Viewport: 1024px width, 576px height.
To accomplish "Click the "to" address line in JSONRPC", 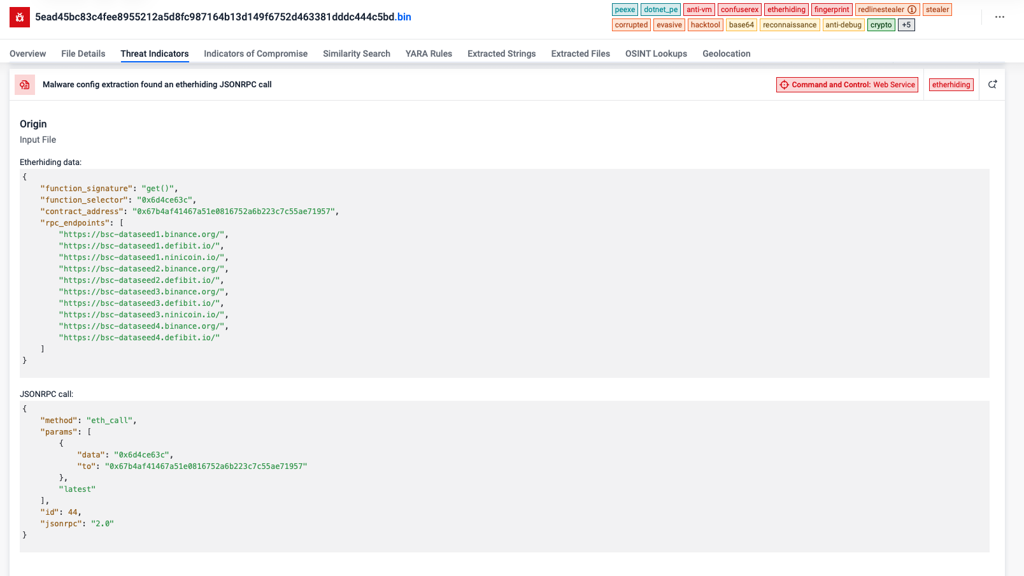I will [192, 466].
